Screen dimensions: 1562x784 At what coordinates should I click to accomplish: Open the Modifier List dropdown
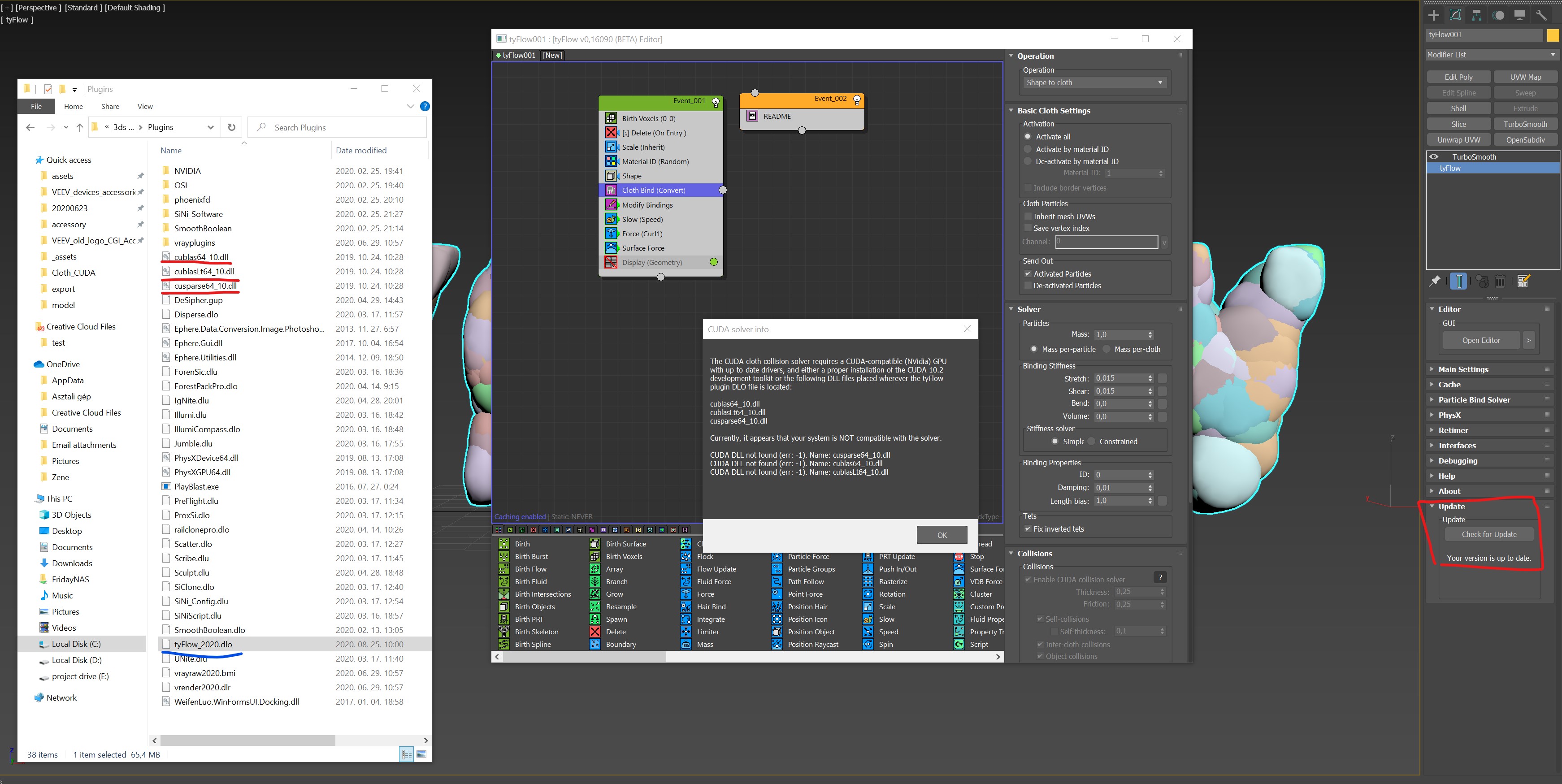tap(1491, 55)
